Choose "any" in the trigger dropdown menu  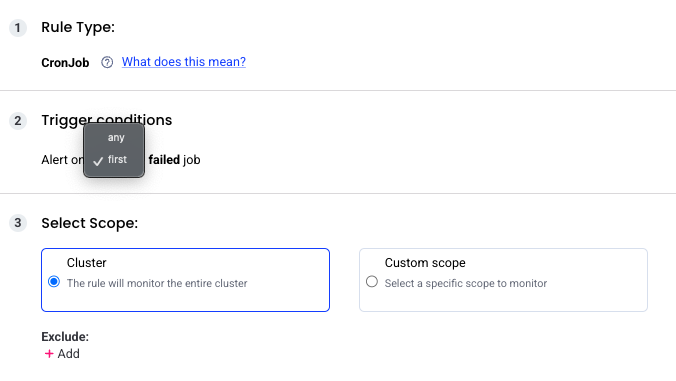pyautogui.click(x=114, y=137)
